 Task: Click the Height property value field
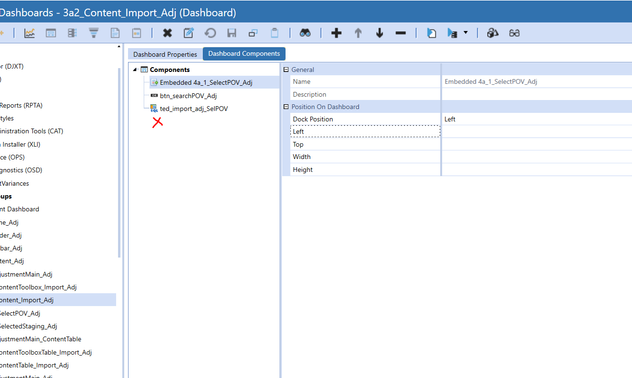click(537, 170)
